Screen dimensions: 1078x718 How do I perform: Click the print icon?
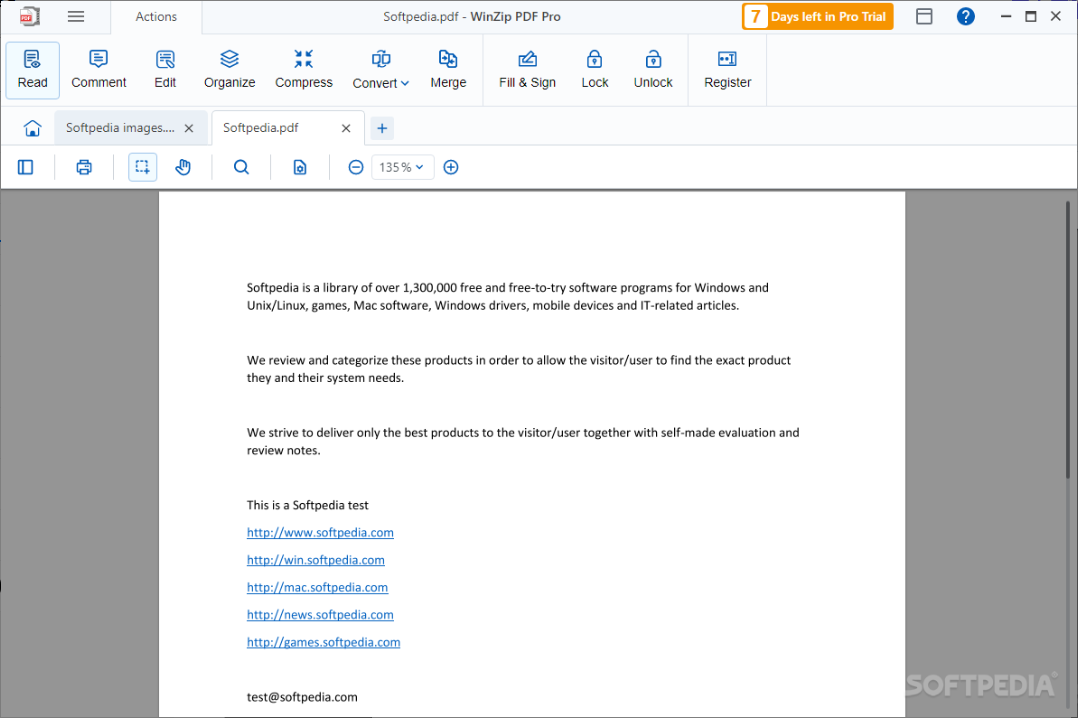(84, 167)
